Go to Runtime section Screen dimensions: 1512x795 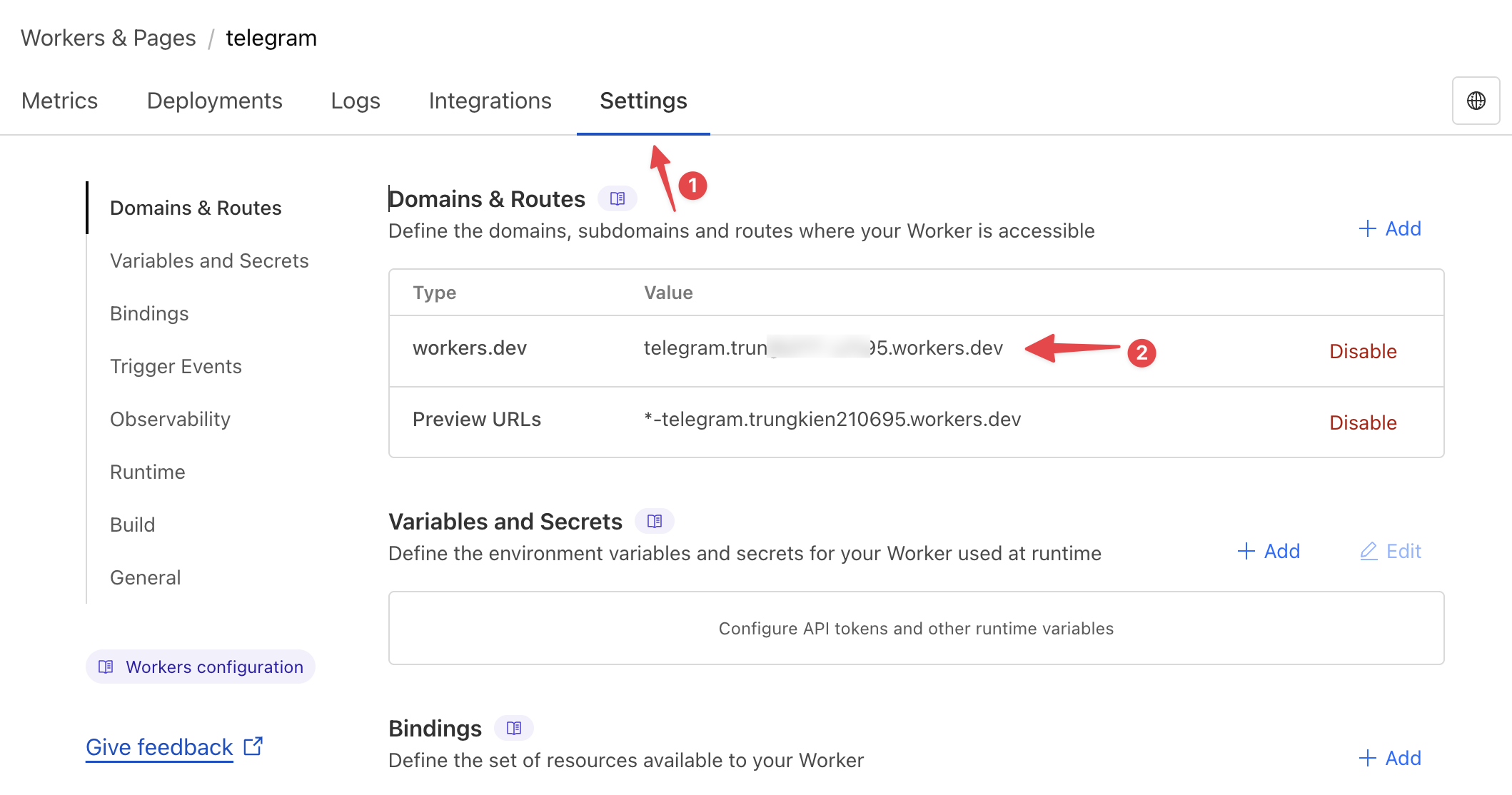148,472
